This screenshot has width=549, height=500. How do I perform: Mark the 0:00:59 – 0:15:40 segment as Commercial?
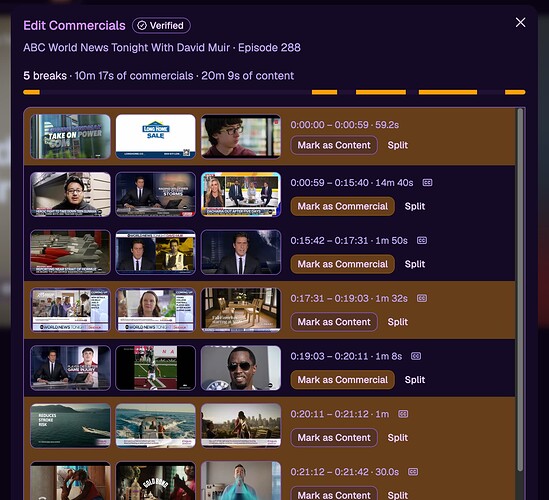point(342,206)
